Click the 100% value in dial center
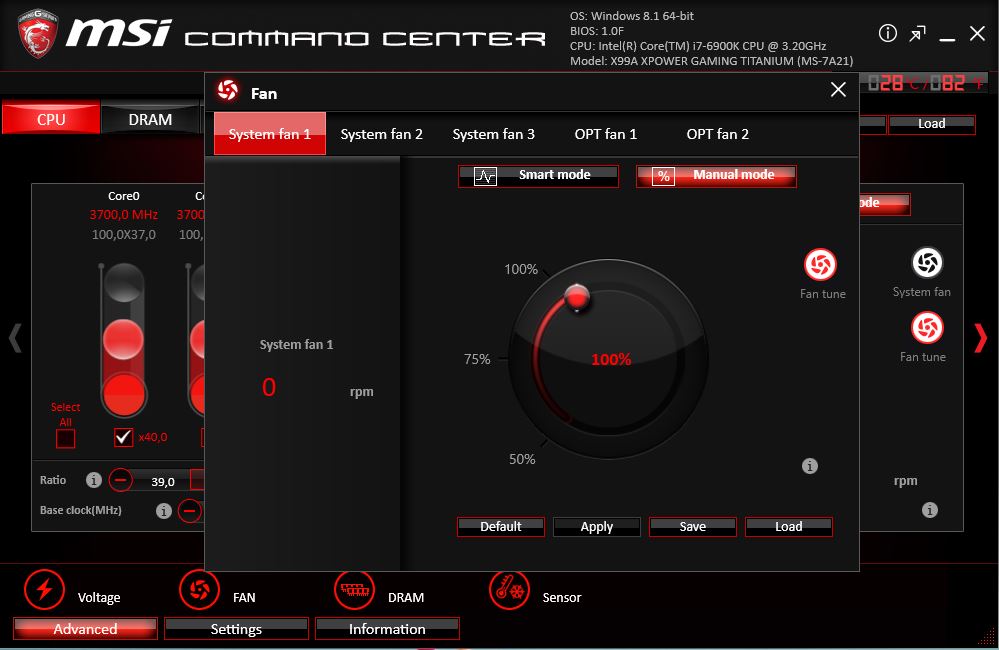This screenshot has width=999, height=650. (x=611, y=359)
